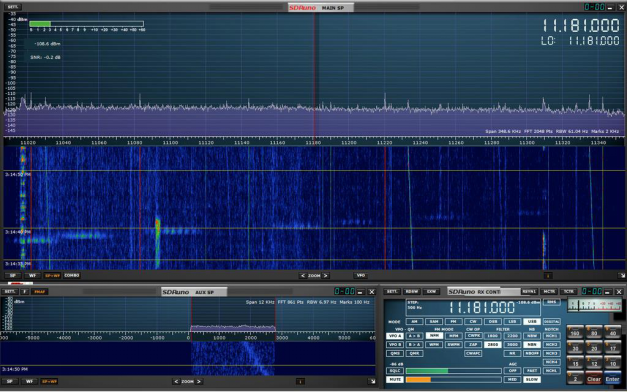This screenshot has height=392, width=628.
Task: Open SETT. in Aux SP window
Action: pos(11,291)
